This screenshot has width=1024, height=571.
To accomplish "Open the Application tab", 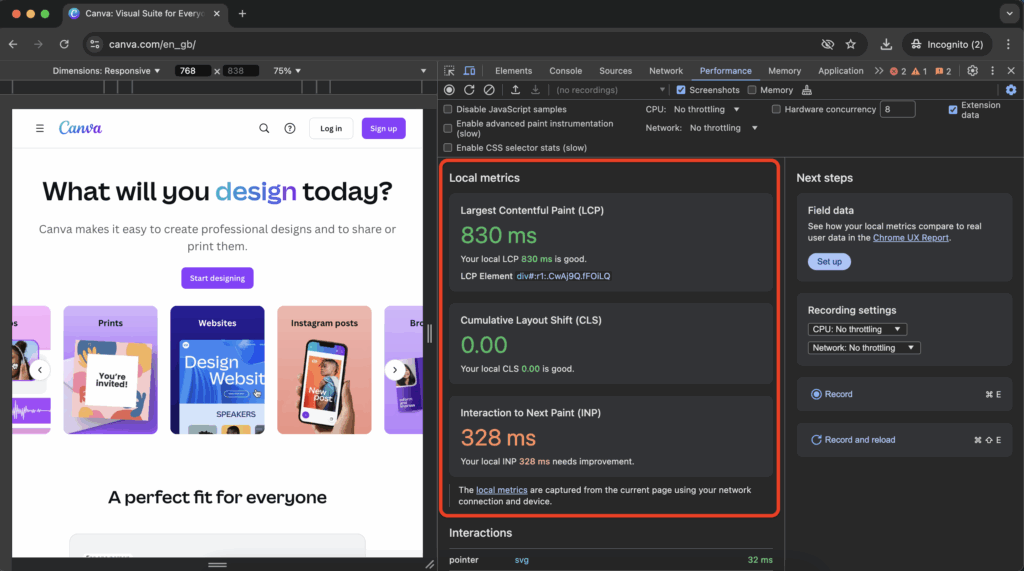I will (x=840, y=71).
